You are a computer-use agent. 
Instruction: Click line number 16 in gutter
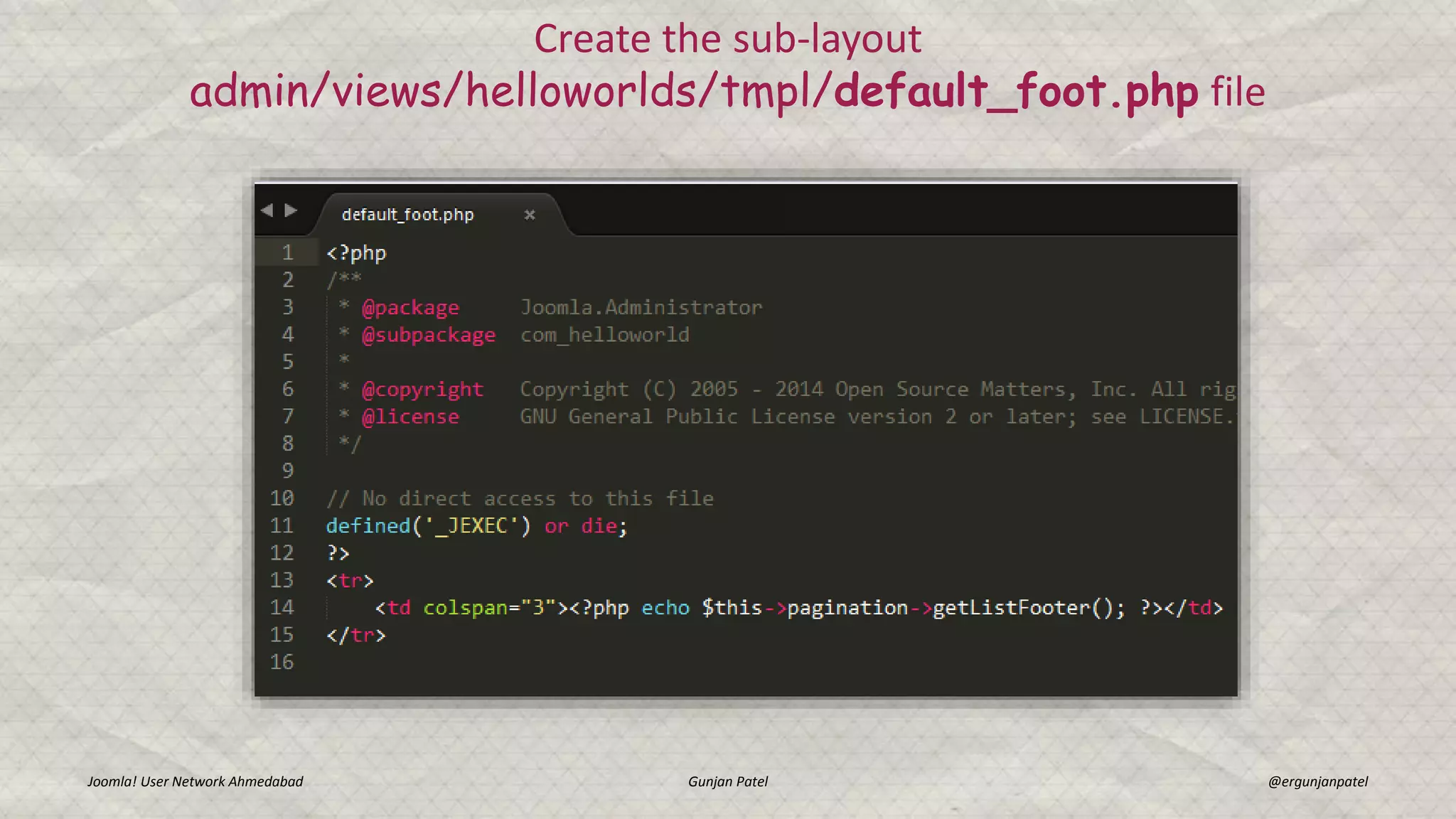(x=282, y=662)
